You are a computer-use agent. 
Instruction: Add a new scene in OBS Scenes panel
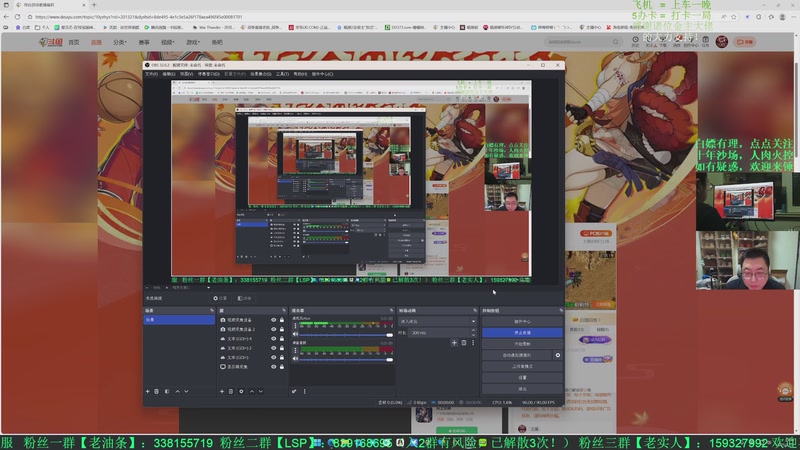coord(148,391)
